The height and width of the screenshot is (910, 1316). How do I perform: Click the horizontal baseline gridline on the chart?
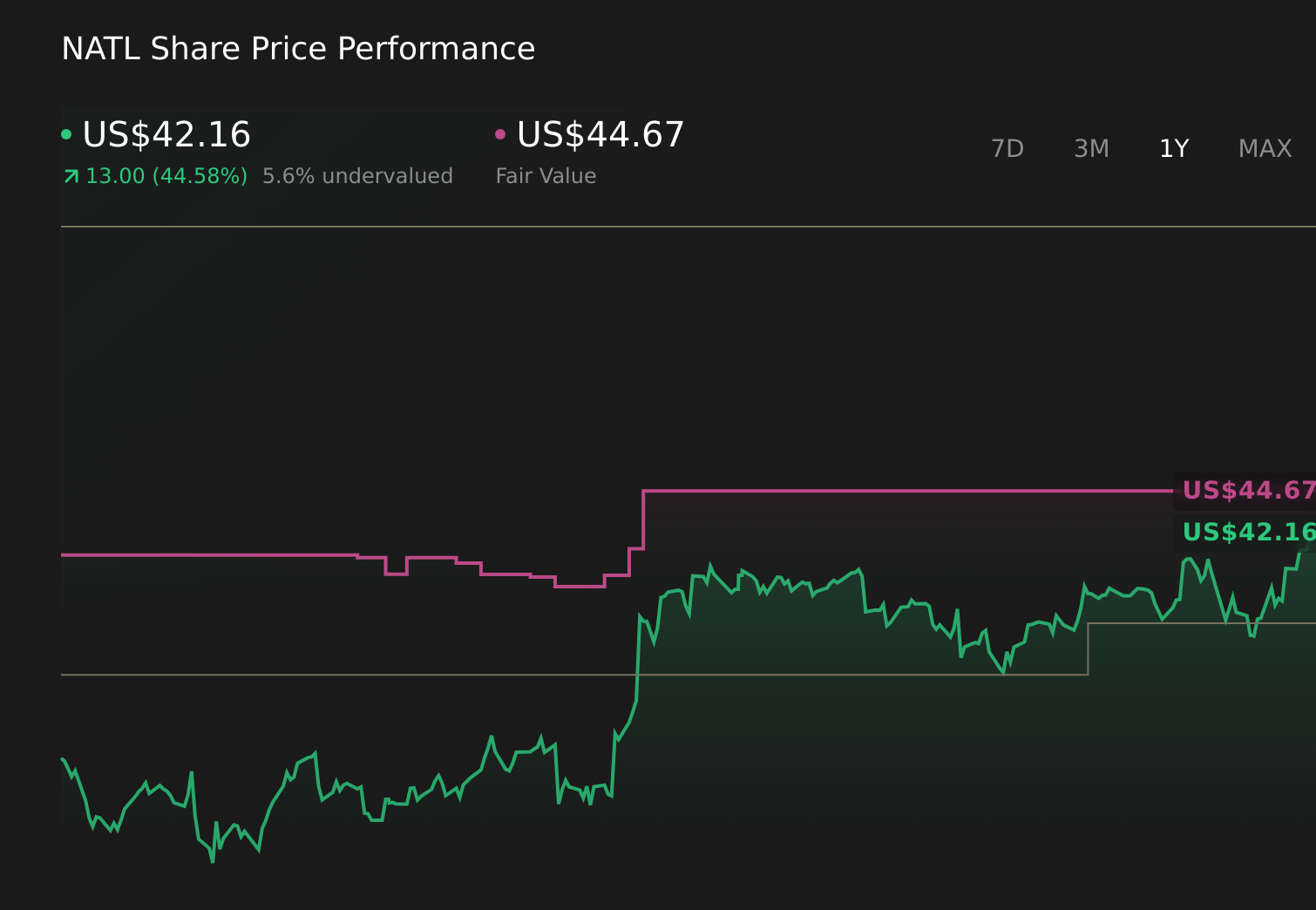click(x=349, y=672)
